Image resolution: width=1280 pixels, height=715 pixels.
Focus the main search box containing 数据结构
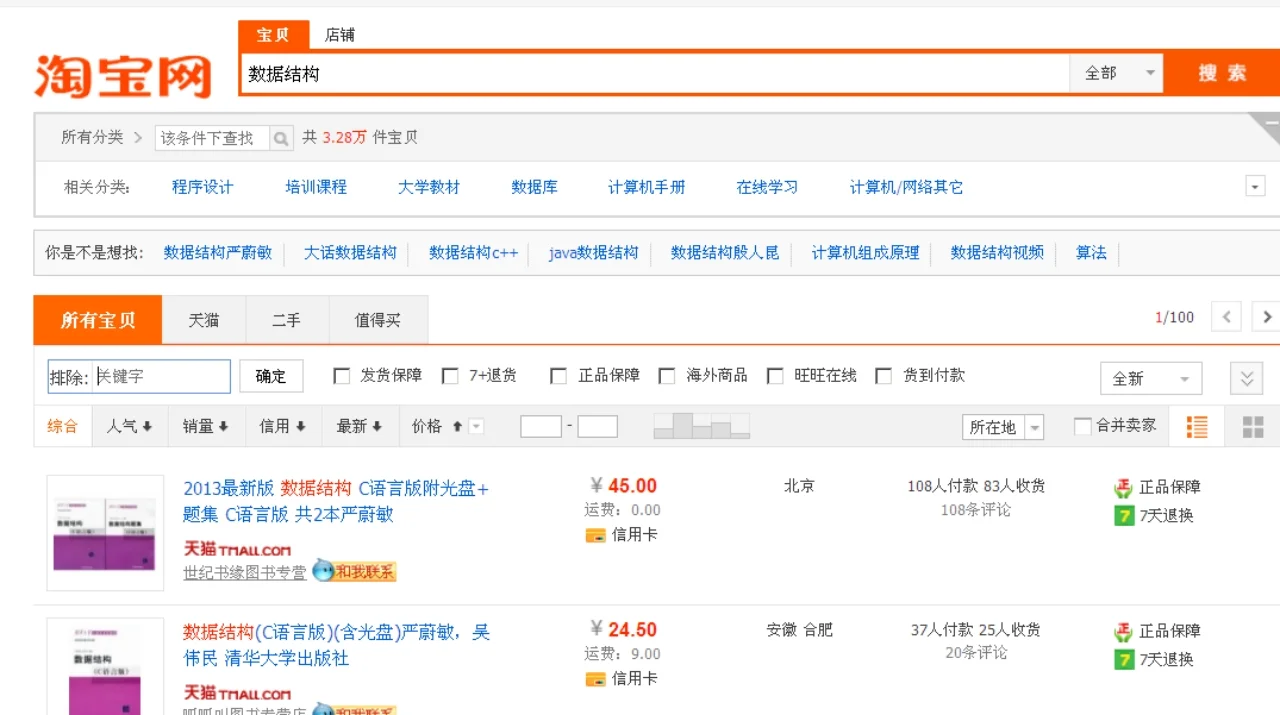[655, 73]
